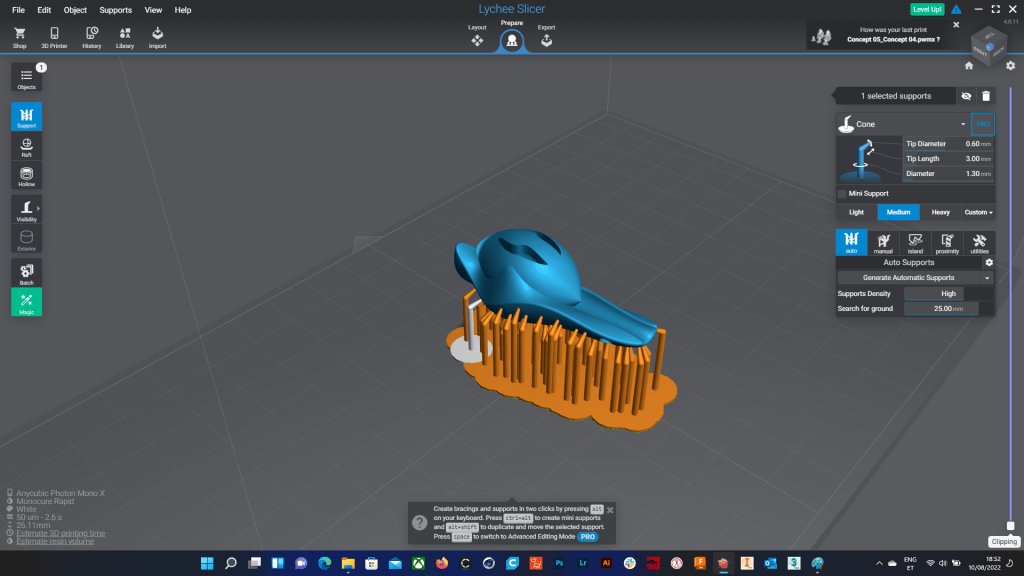Screen dimensions: 1024x576
Task: Enable the Mini Support checkbox
Action: click(842, 194)
